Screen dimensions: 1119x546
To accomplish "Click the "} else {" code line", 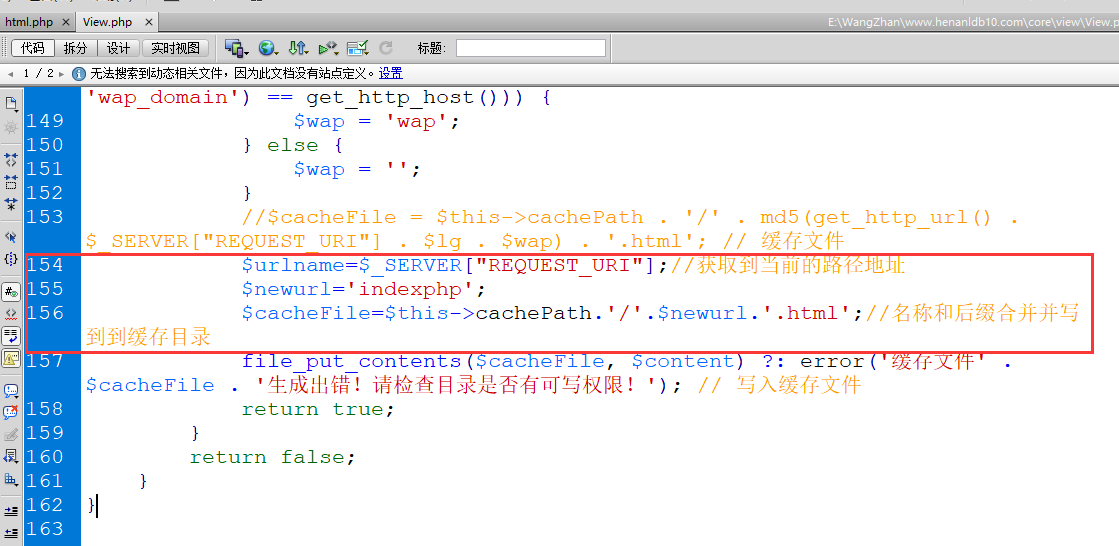I will point(293,146).
